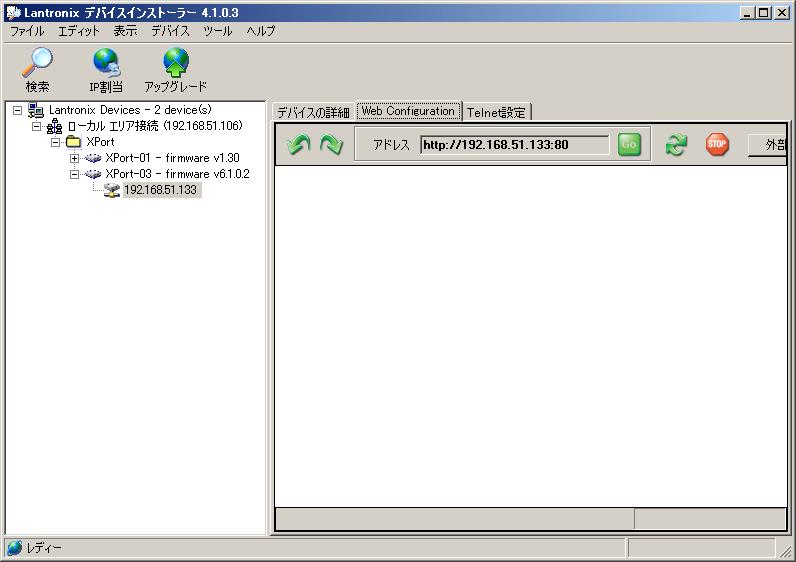Select ローカル エリア接続 (192.168.51.106) row
This screenshot has height=562, width=796.
click(x=155, y=126)
